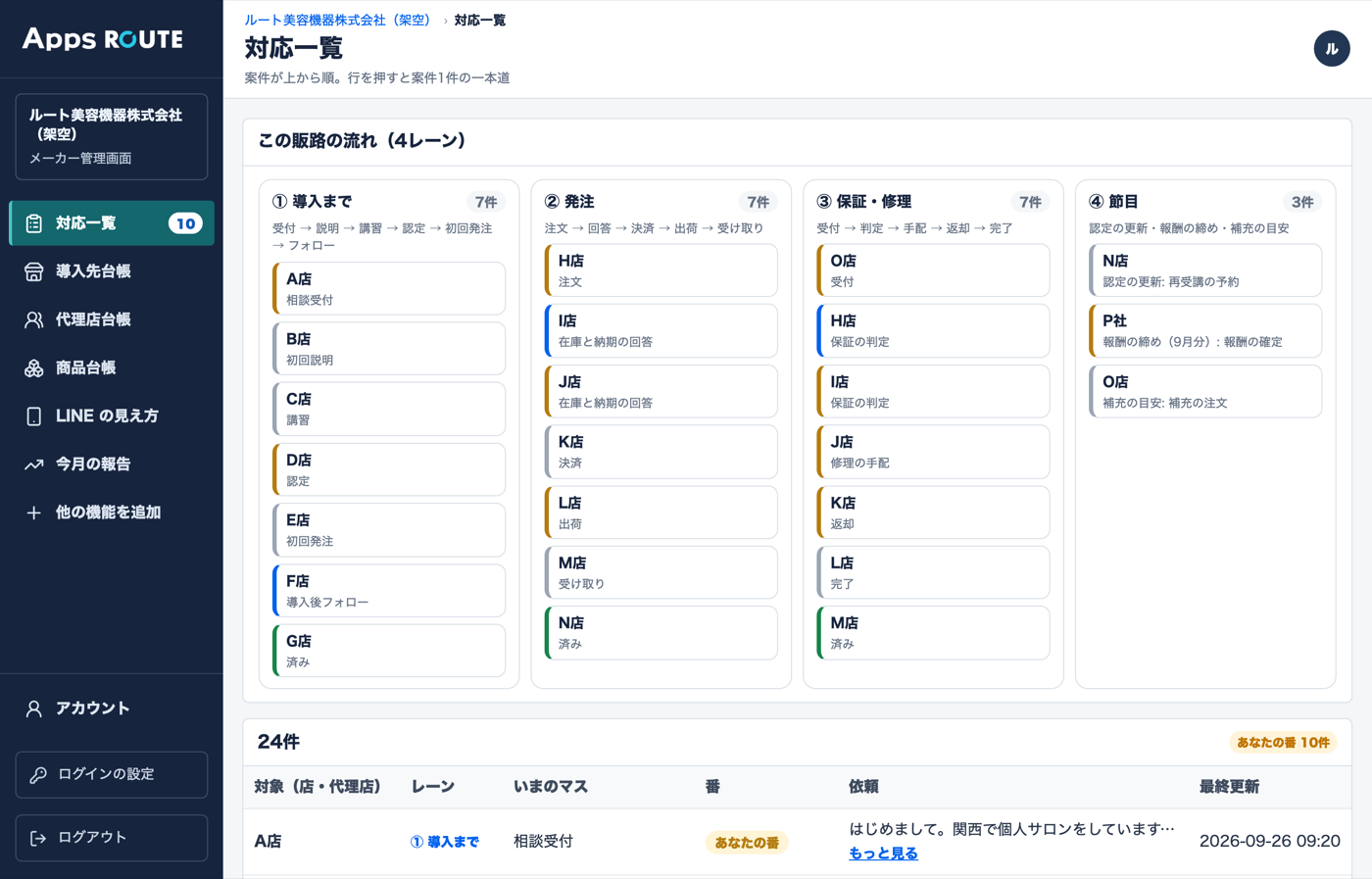Open 今月の報告 page
Screen dimensions: 1372x879
coord(112,464)
